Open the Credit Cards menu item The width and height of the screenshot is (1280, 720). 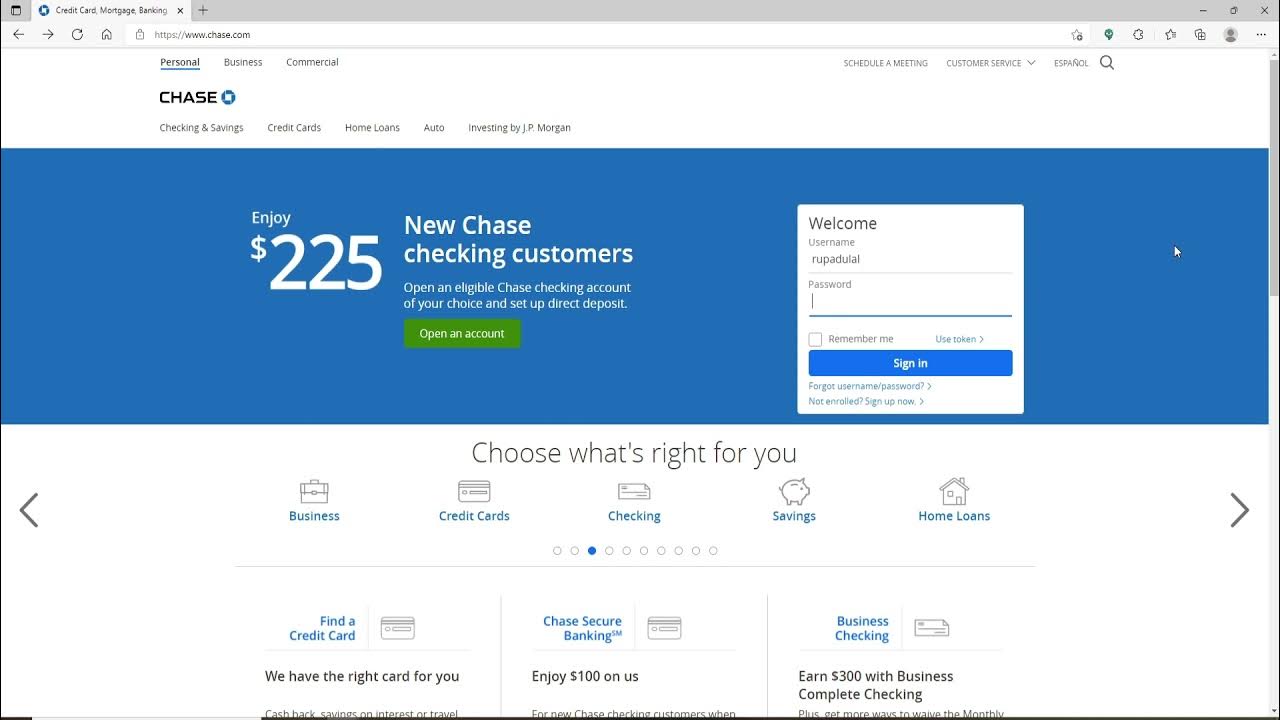[x=294, y=128]
